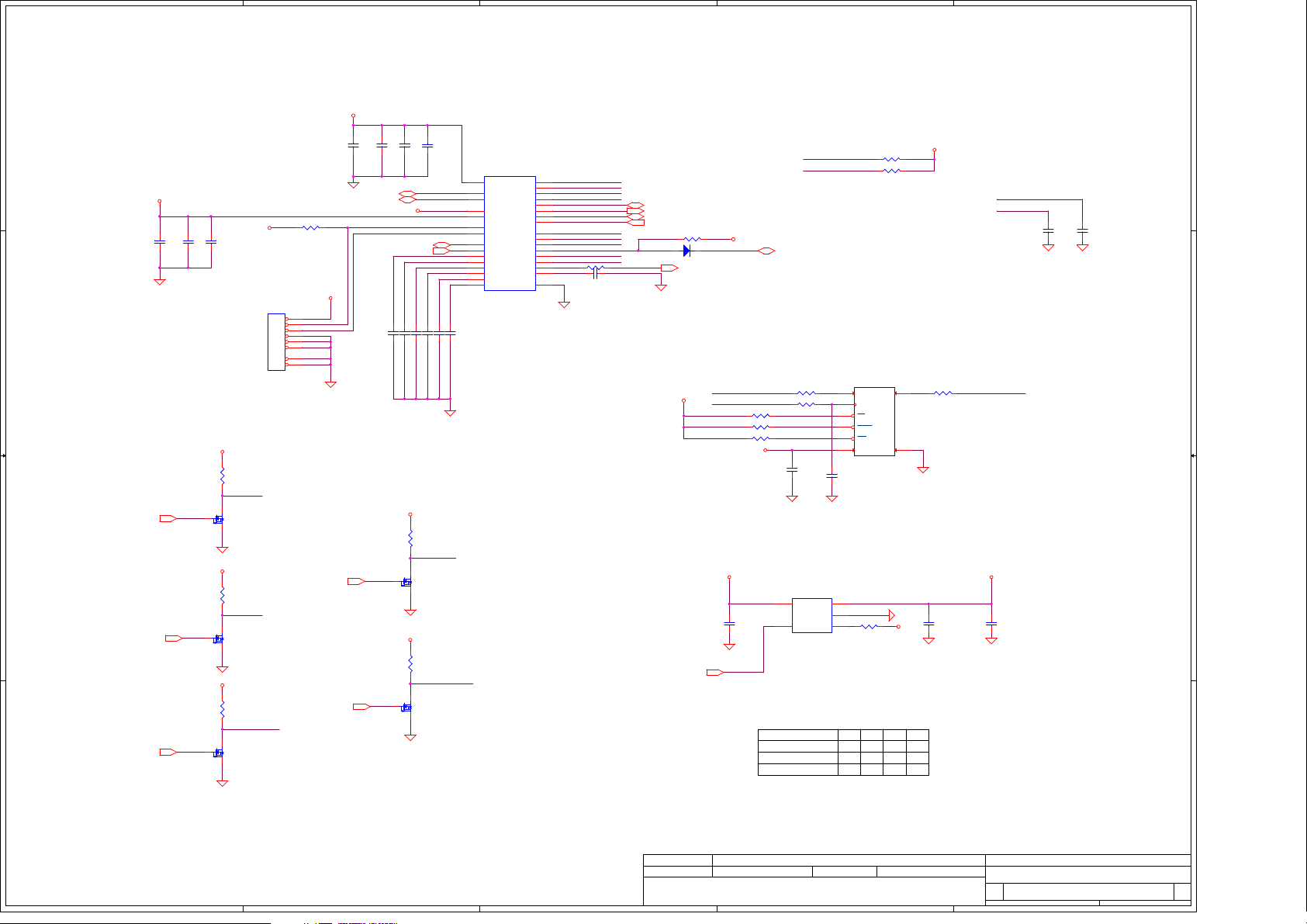The width and height of the screenshot is (1307, 924).
Task: Select the IC block with three overbar marks
Action: pos(874,421)
